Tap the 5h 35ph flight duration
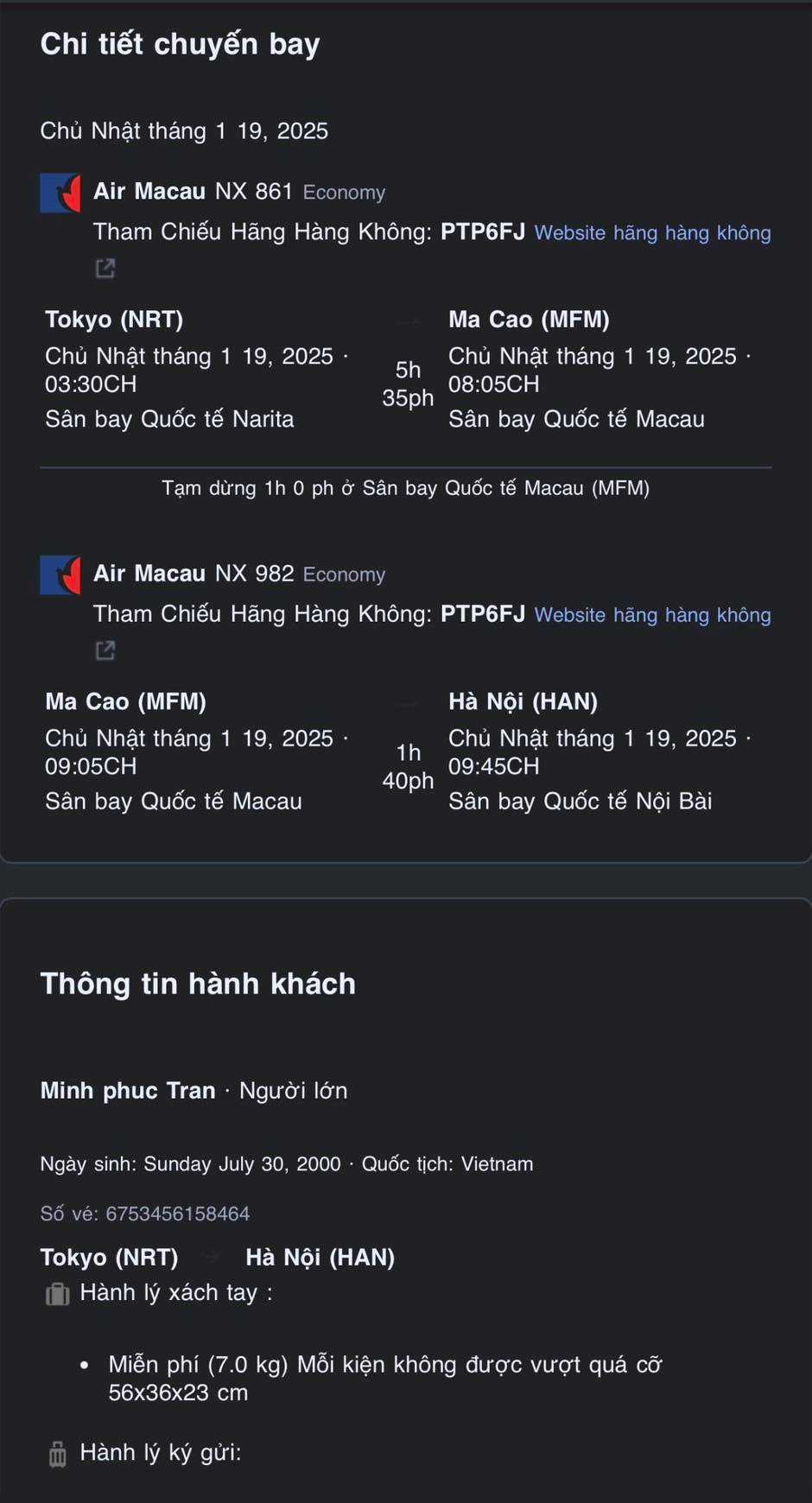 point(408,384)
